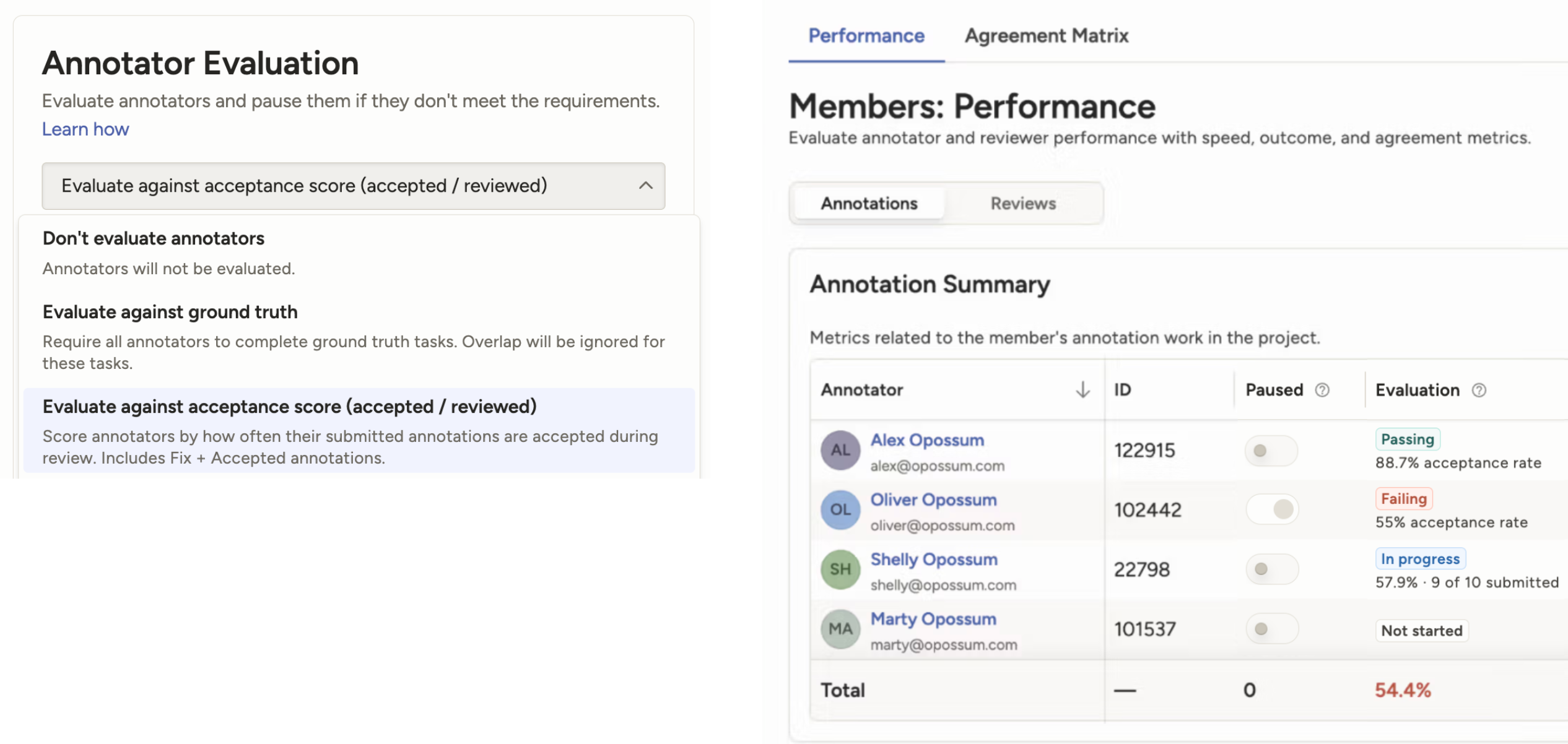Click the marty@opossum.com email
The width and height of the screenshot is (1568, 744).
pos(943,645)
